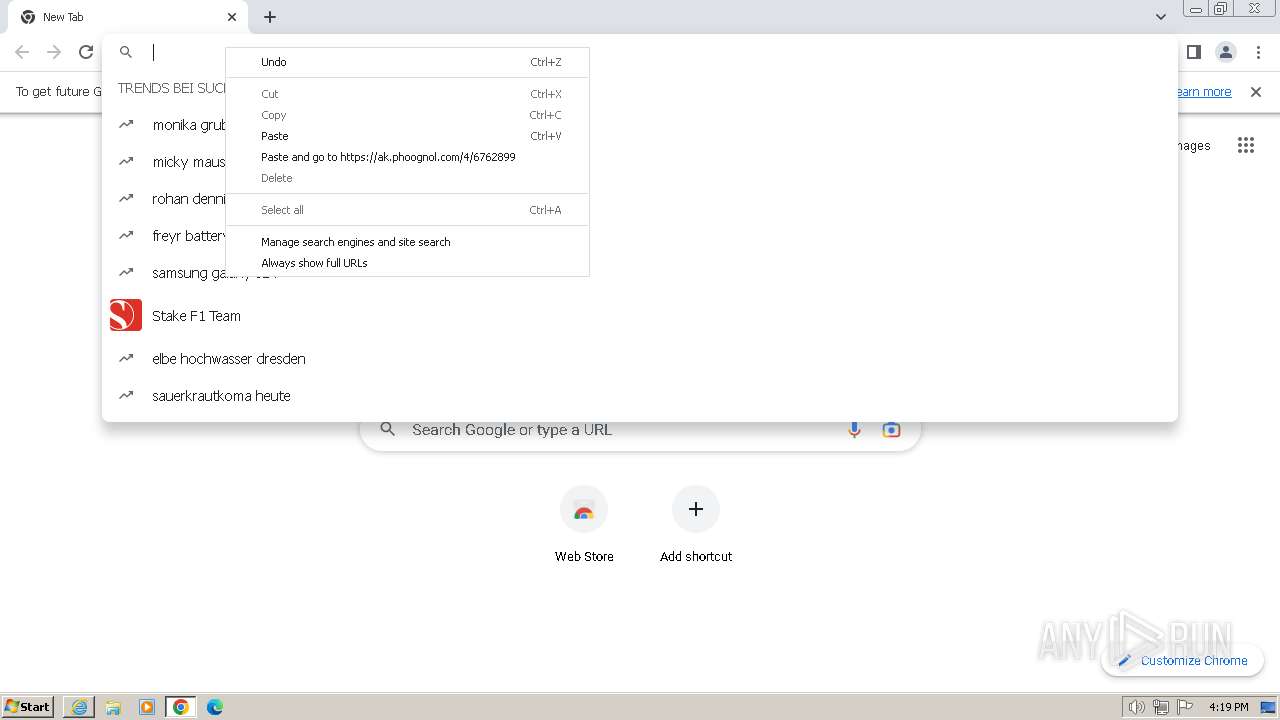Screen dimensions: 1280x720
Task: Open the Windows Start button
Action: (x=28, y=707)
